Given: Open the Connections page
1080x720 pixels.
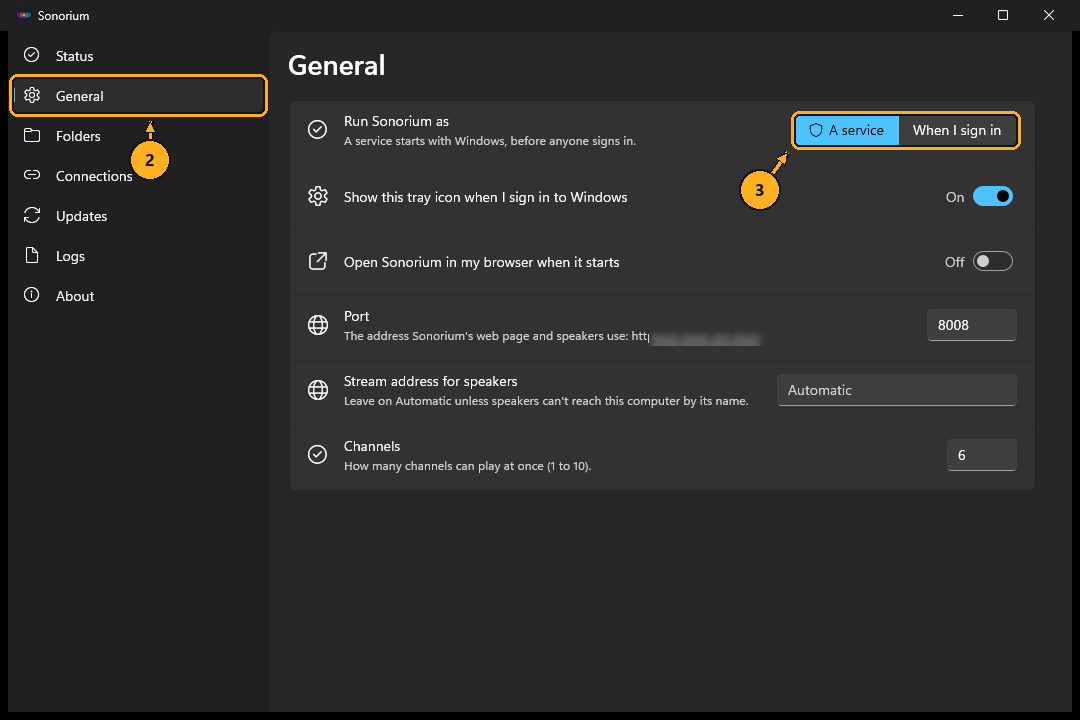Looking at the screenshot, I should (138, 176).
